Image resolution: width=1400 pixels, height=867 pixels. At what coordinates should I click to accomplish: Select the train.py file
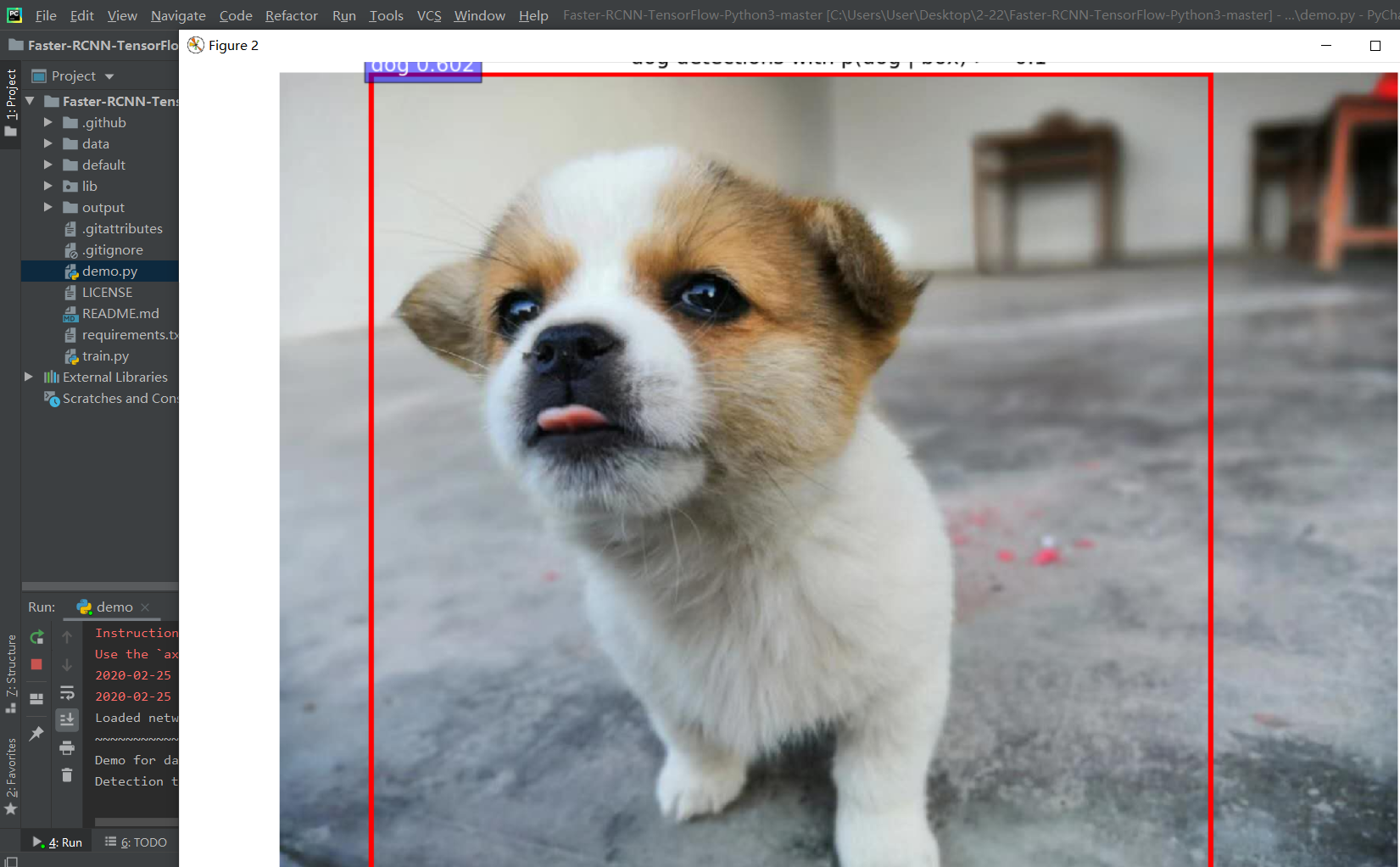coord(105,355)
